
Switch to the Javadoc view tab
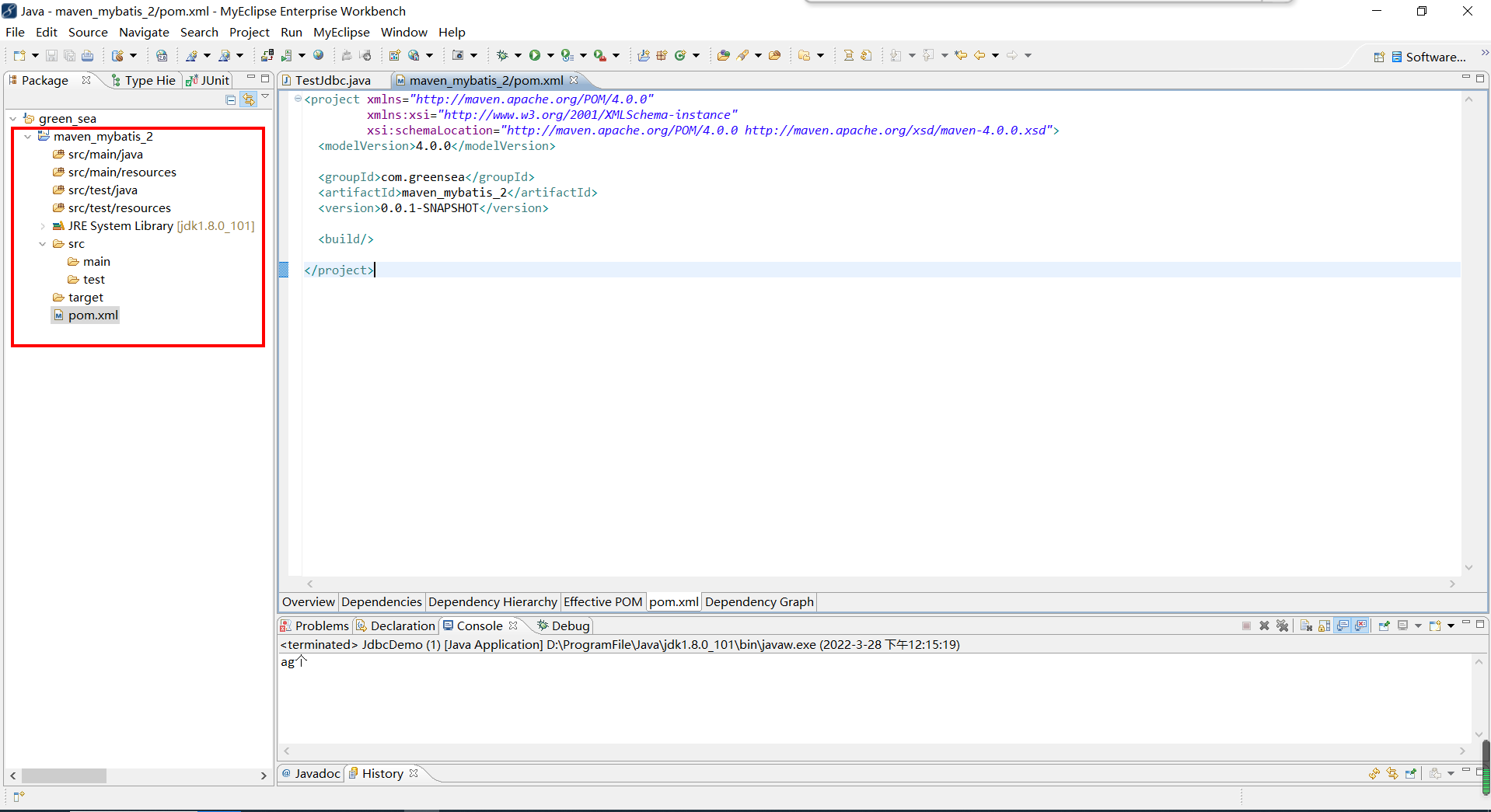311,773
